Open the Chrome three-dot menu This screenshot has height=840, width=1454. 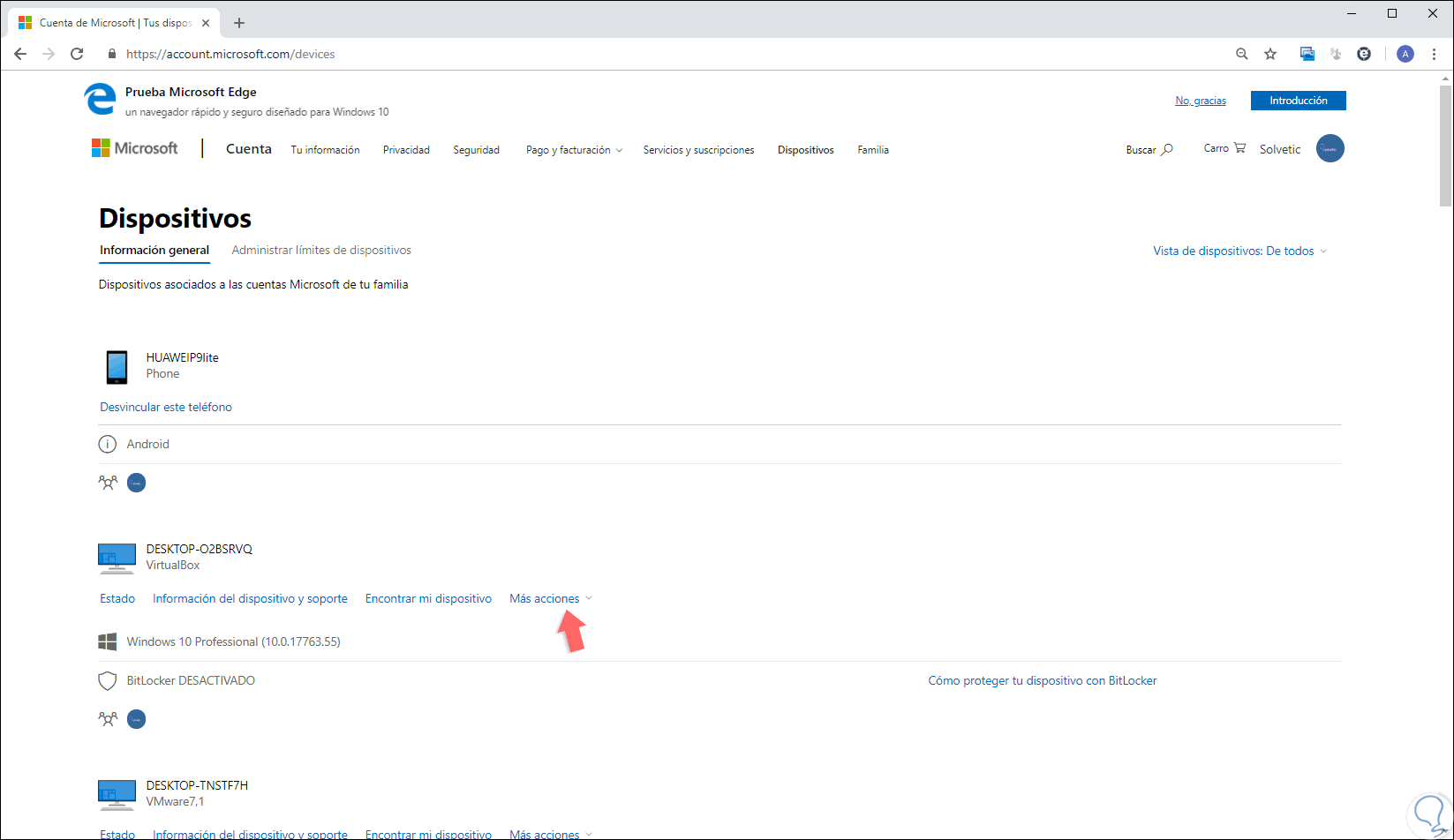click(x=1435, y=54)
